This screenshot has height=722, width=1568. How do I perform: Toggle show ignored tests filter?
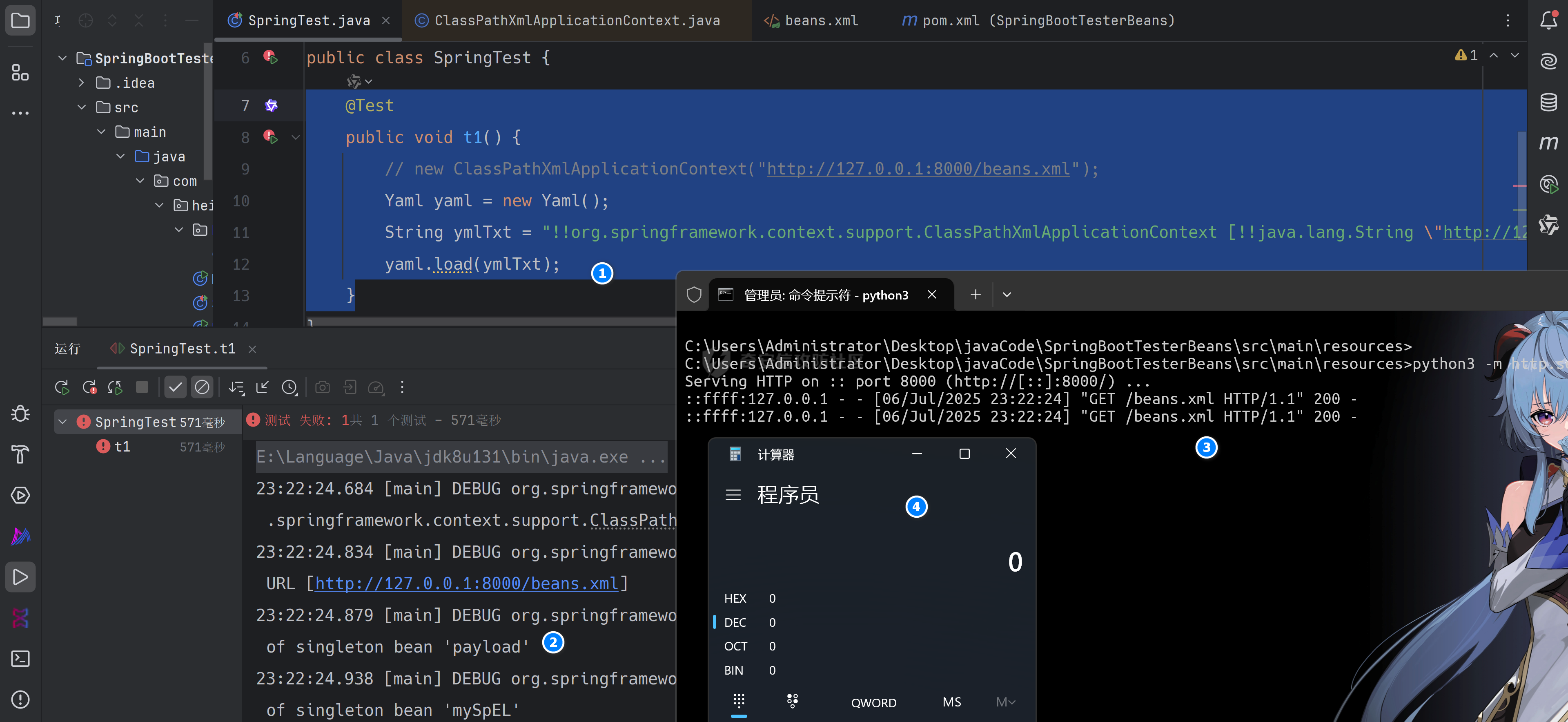click(x=202, y=387)
